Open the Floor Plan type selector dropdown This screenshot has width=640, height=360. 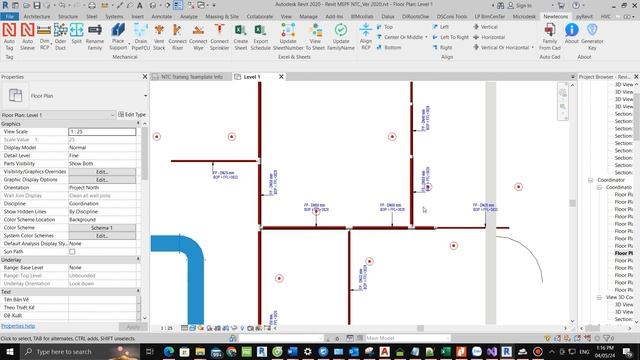tap(145, 96)
